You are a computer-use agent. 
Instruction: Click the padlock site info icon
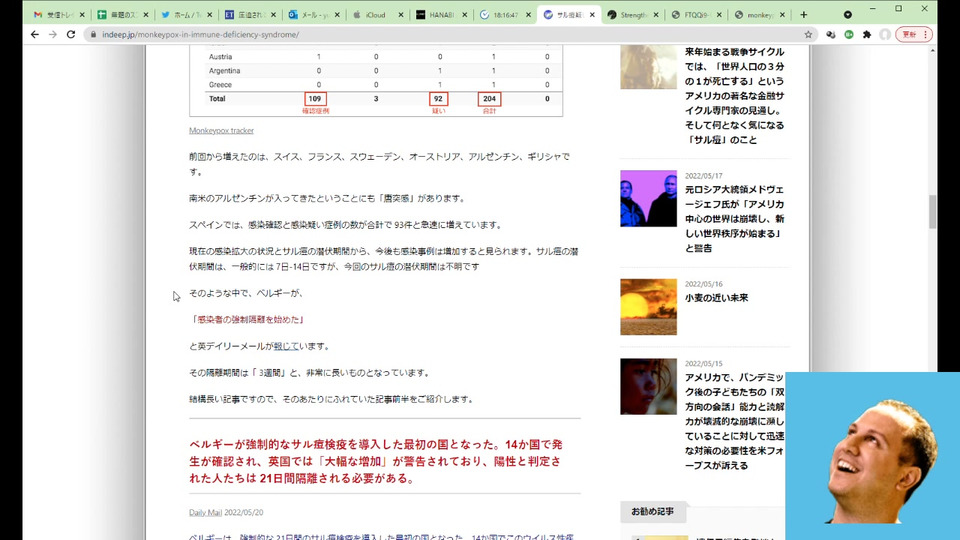tap(93, 34)
